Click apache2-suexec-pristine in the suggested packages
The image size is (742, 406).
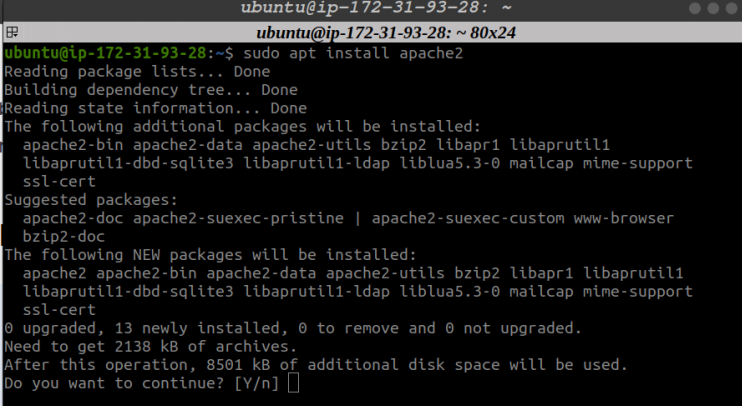point(238,218)
